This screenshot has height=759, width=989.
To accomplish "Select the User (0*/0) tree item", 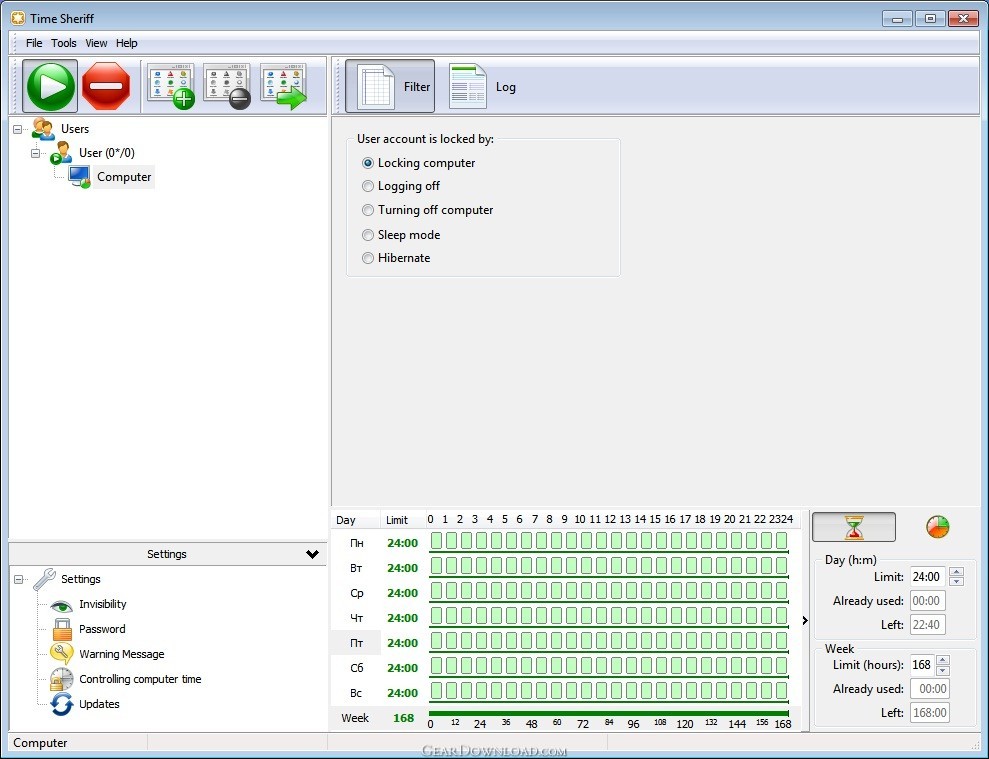I will (107, 153).
